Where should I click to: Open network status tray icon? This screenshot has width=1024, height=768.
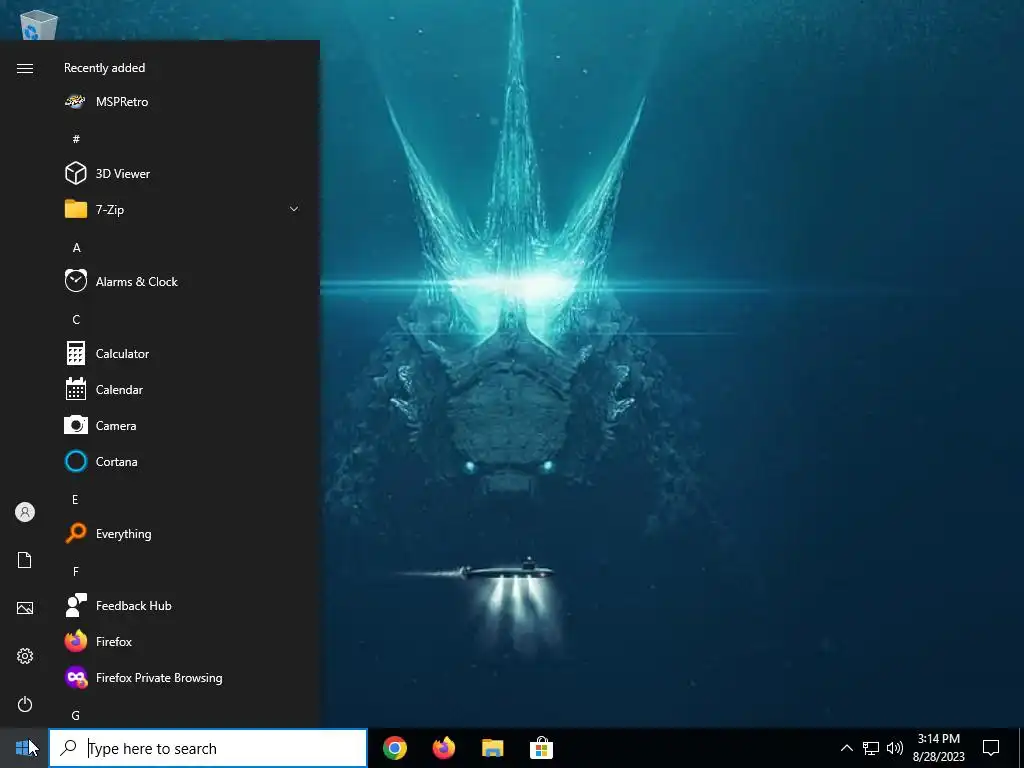871,748
